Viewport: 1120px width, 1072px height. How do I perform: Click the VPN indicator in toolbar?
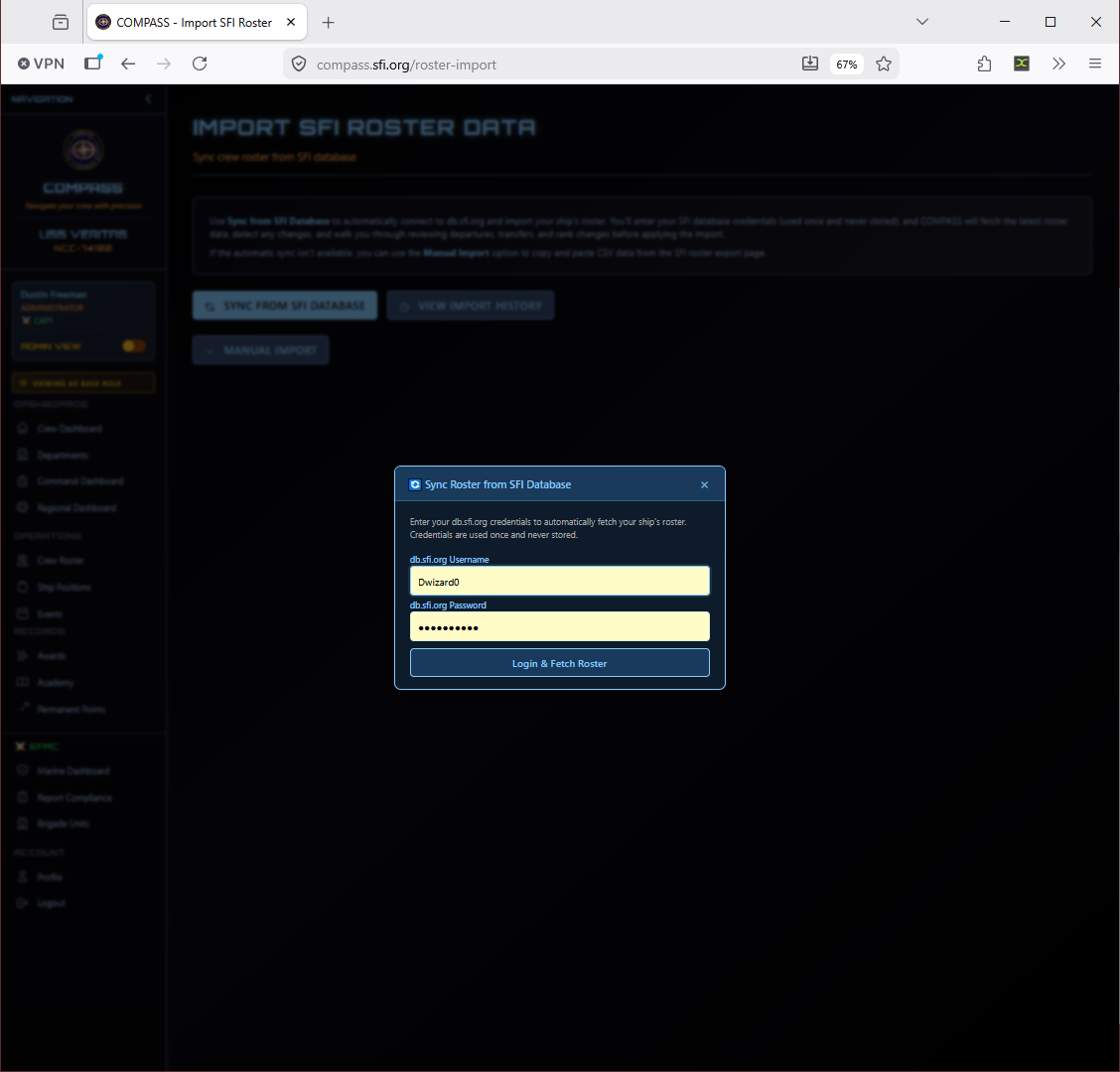41,64
